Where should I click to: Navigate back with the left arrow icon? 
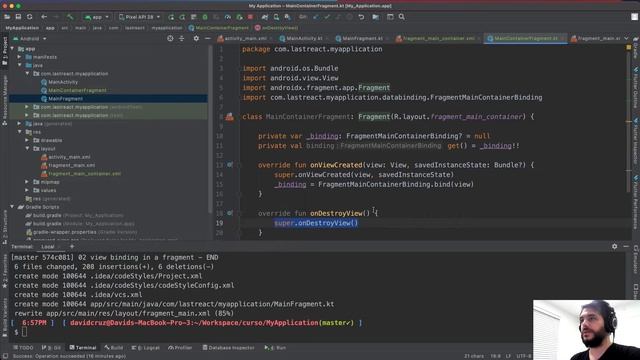pos(44,17)
